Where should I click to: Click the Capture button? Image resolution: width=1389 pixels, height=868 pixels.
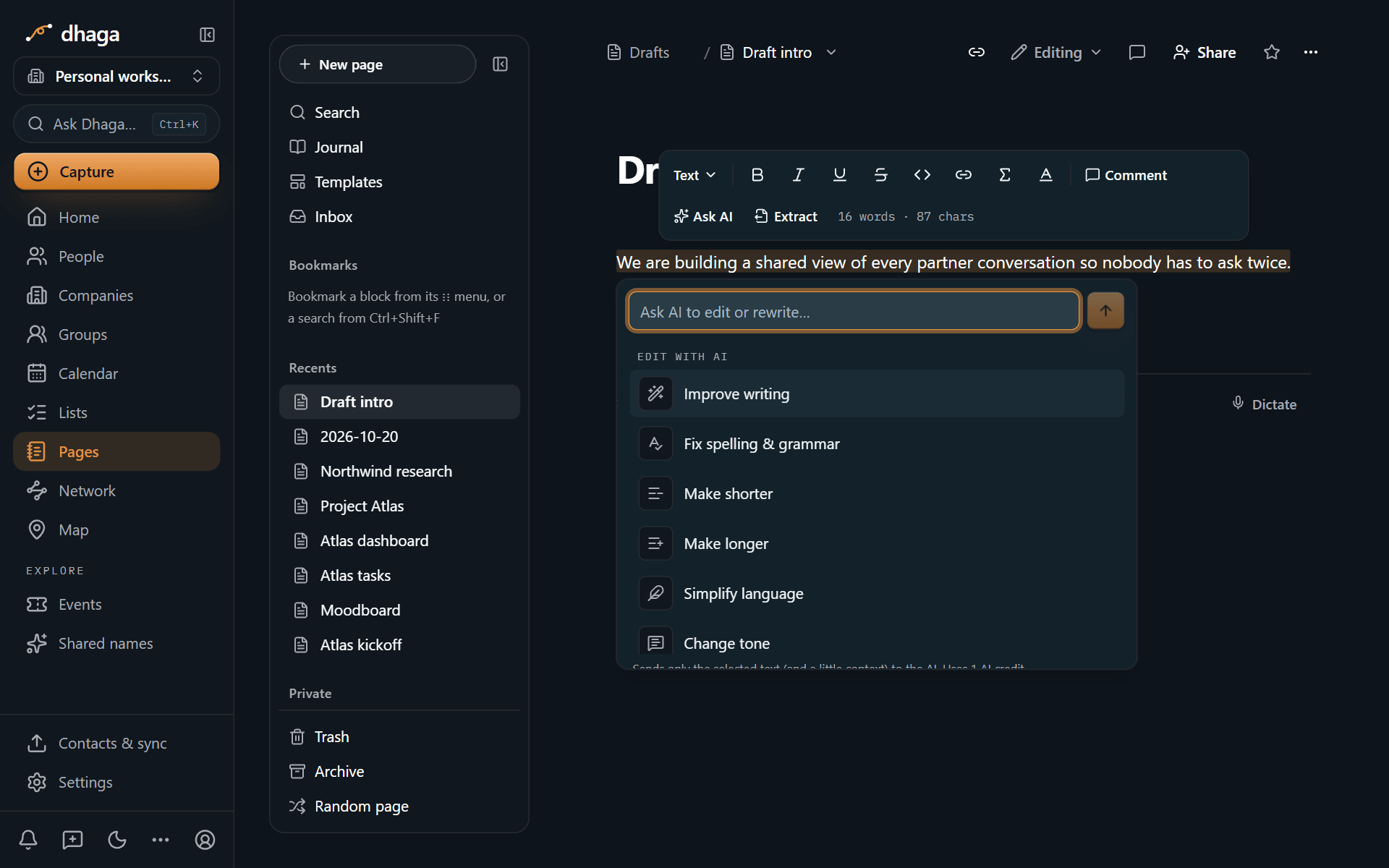pyautogui.click(x=116, y=171)
